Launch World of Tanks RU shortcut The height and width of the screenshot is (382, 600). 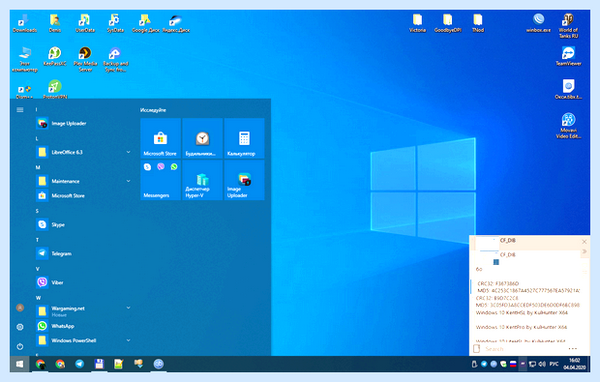pyautogui.click(x=568, y=26)
